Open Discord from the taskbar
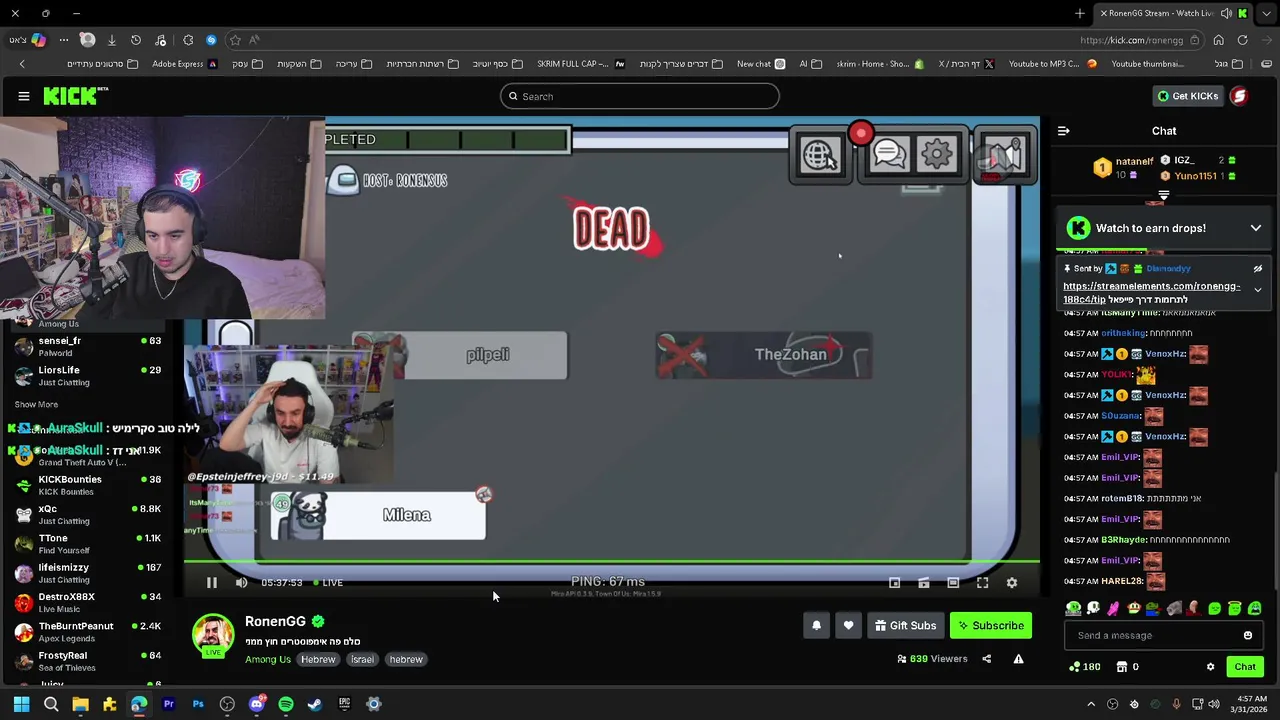Image resolution: width=1280 pixels, height=720 pixels. (257, 704)
